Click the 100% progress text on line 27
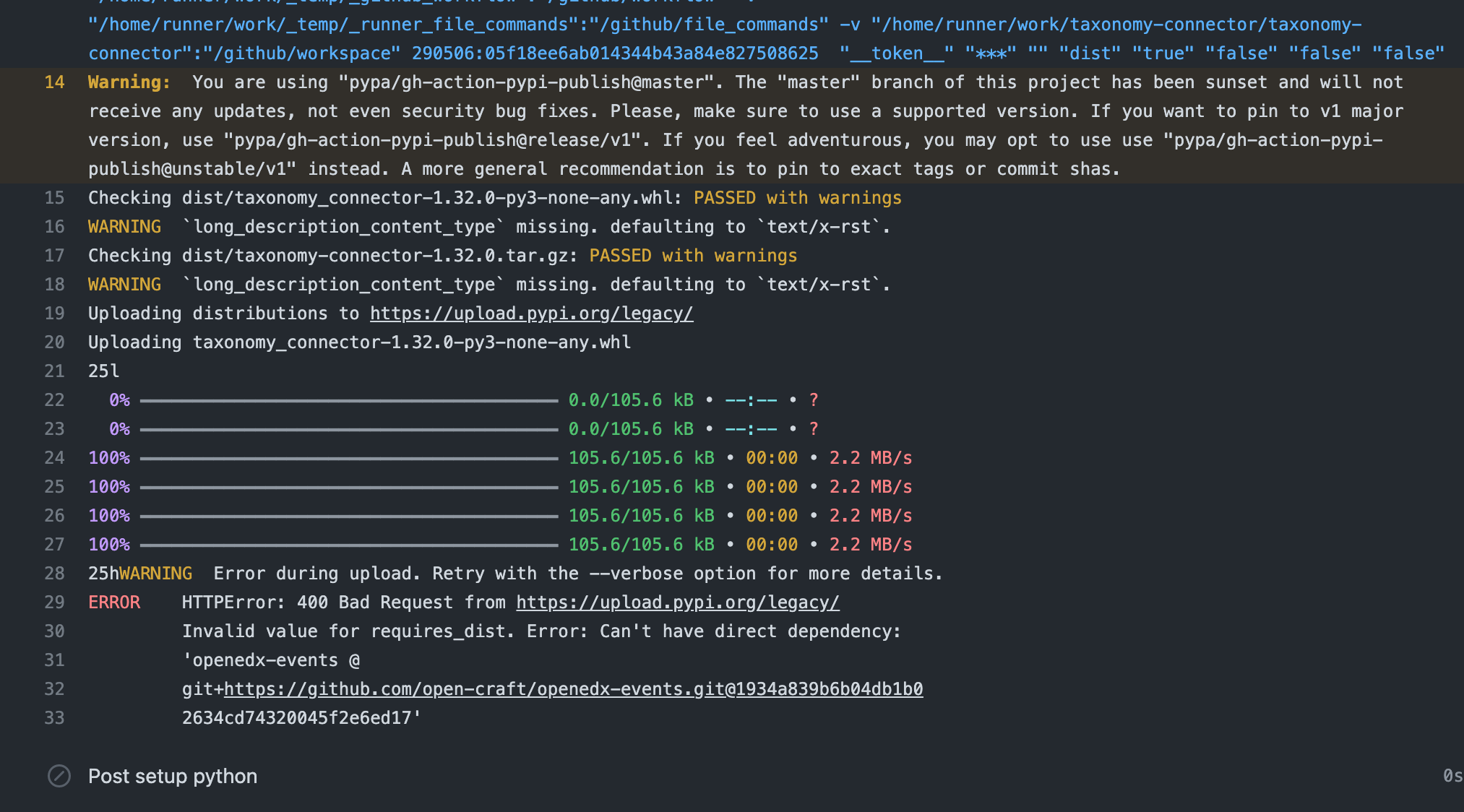This screenshot has width=1464, height=812. click(x=109, y=545)
